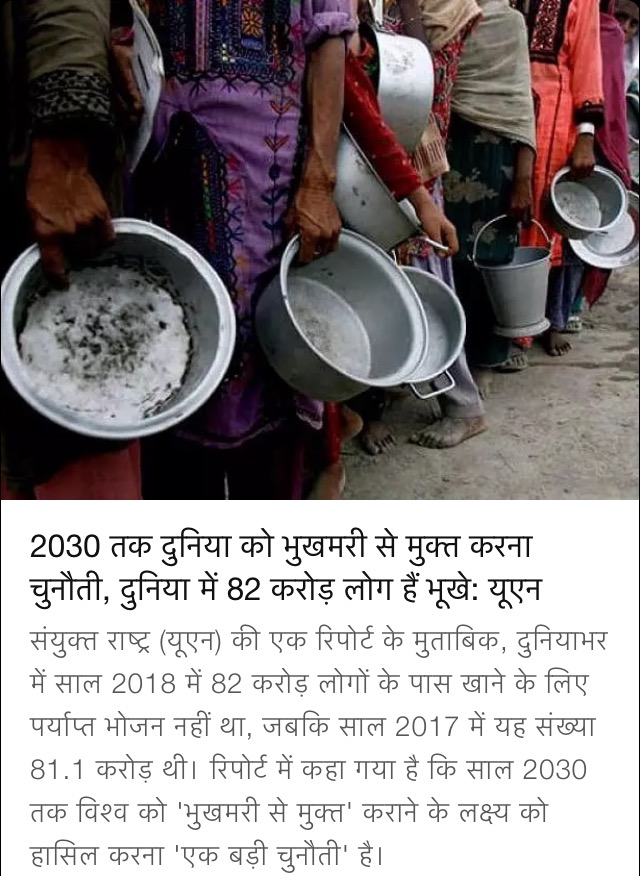Click the summary line 'संयुक्त राष्ट्र (यूएन) की एक रिपोर्ट'
640x876 pixels.
[x=317, y=640]
